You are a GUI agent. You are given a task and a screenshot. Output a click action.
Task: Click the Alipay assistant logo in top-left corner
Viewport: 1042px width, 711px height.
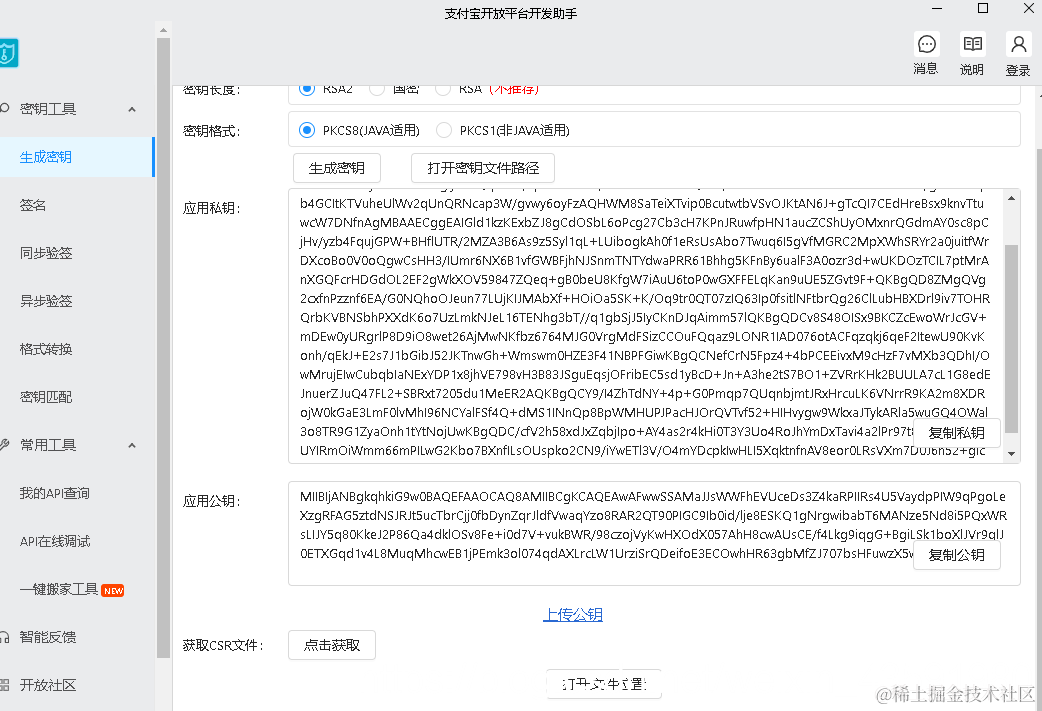10,53
